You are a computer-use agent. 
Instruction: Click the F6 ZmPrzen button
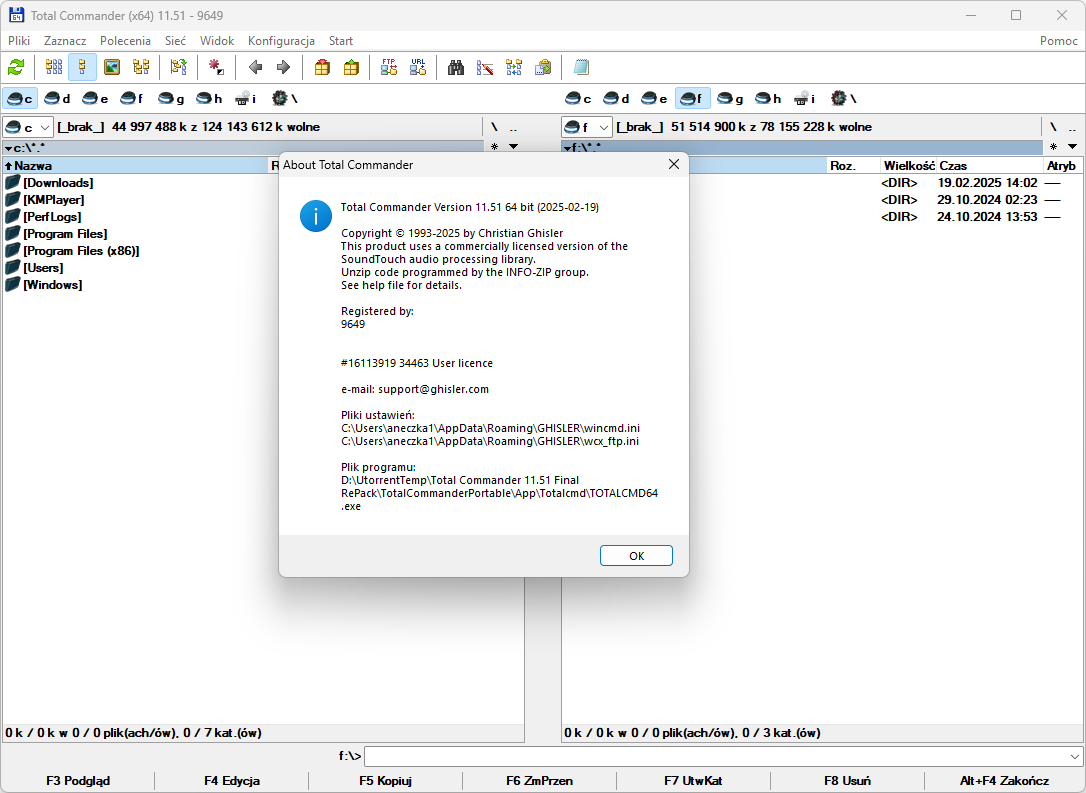point(540,781)
